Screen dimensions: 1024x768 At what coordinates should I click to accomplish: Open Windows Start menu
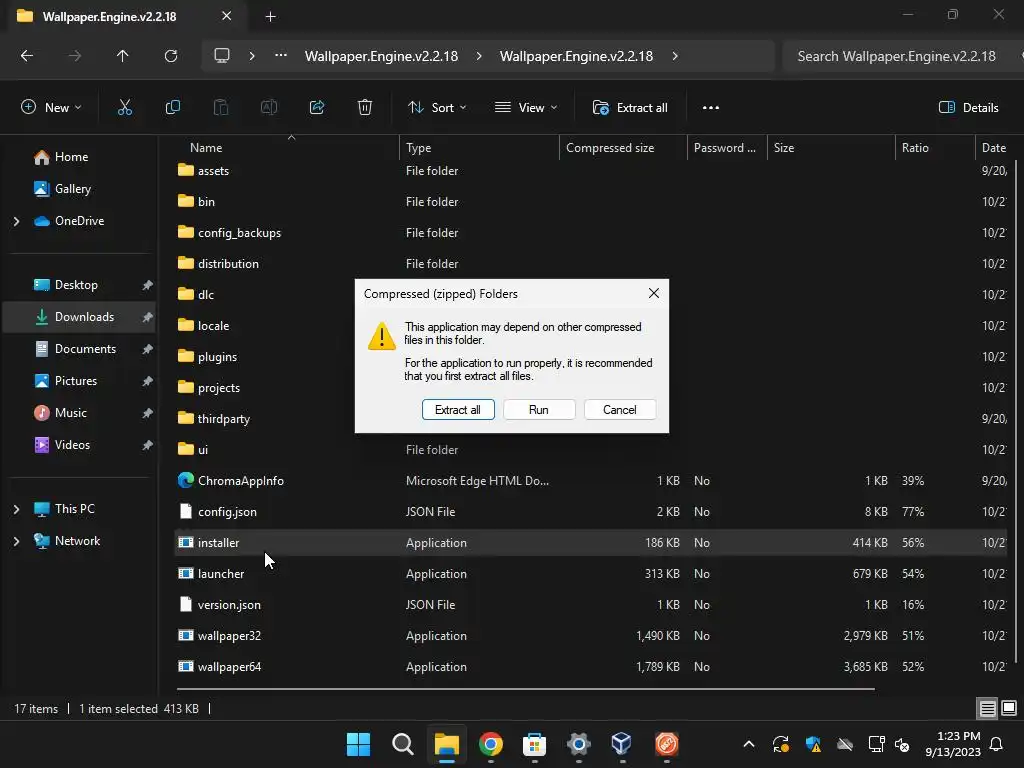click(359, 744)
